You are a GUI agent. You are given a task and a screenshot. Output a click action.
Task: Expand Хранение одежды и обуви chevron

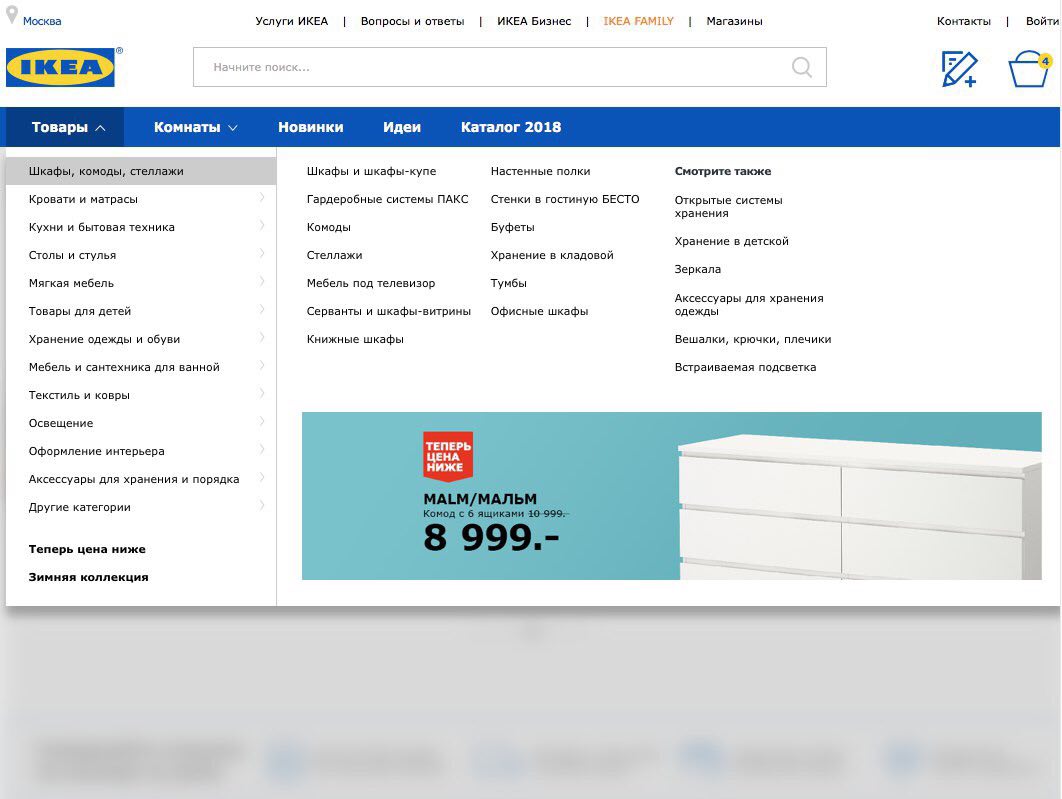coord(262,338)
